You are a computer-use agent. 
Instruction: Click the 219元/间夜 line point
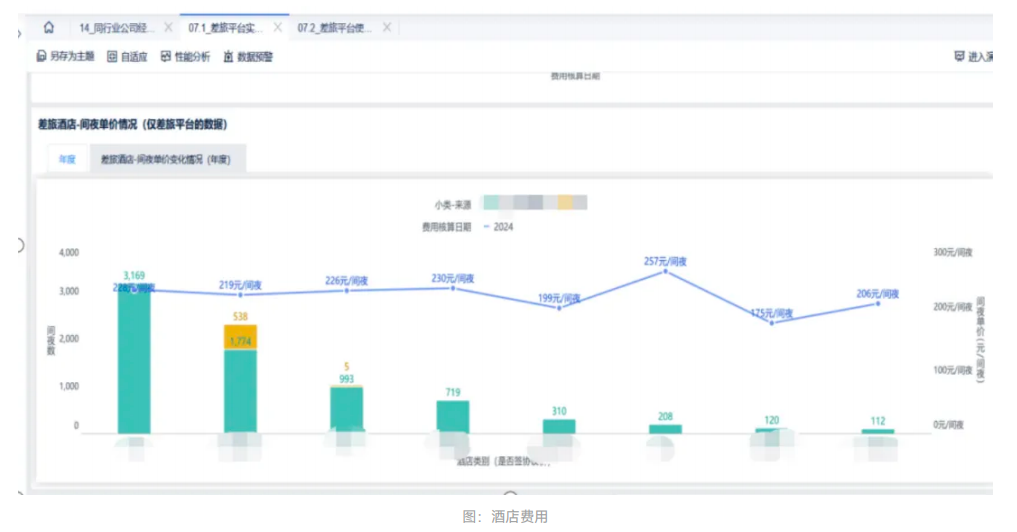click(x=241, y=295)
